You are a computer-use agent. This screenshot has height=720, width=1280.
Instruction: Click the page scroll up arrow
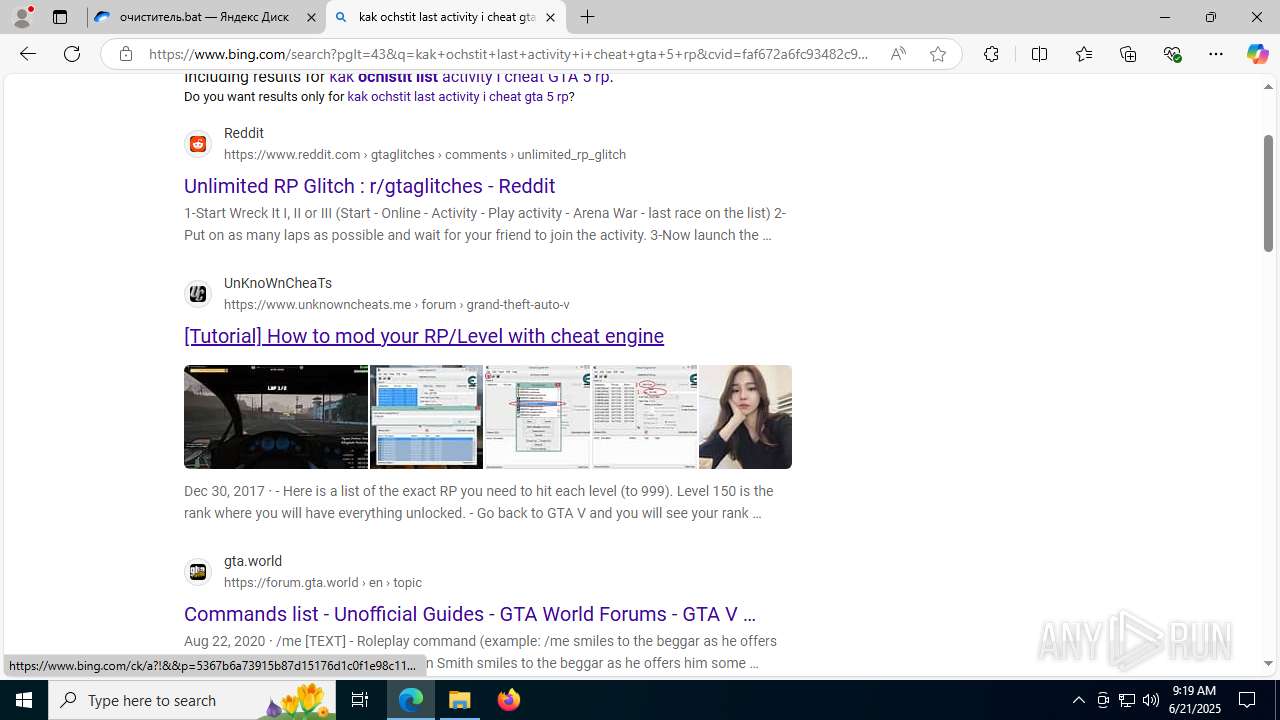tap(1268, 87)
